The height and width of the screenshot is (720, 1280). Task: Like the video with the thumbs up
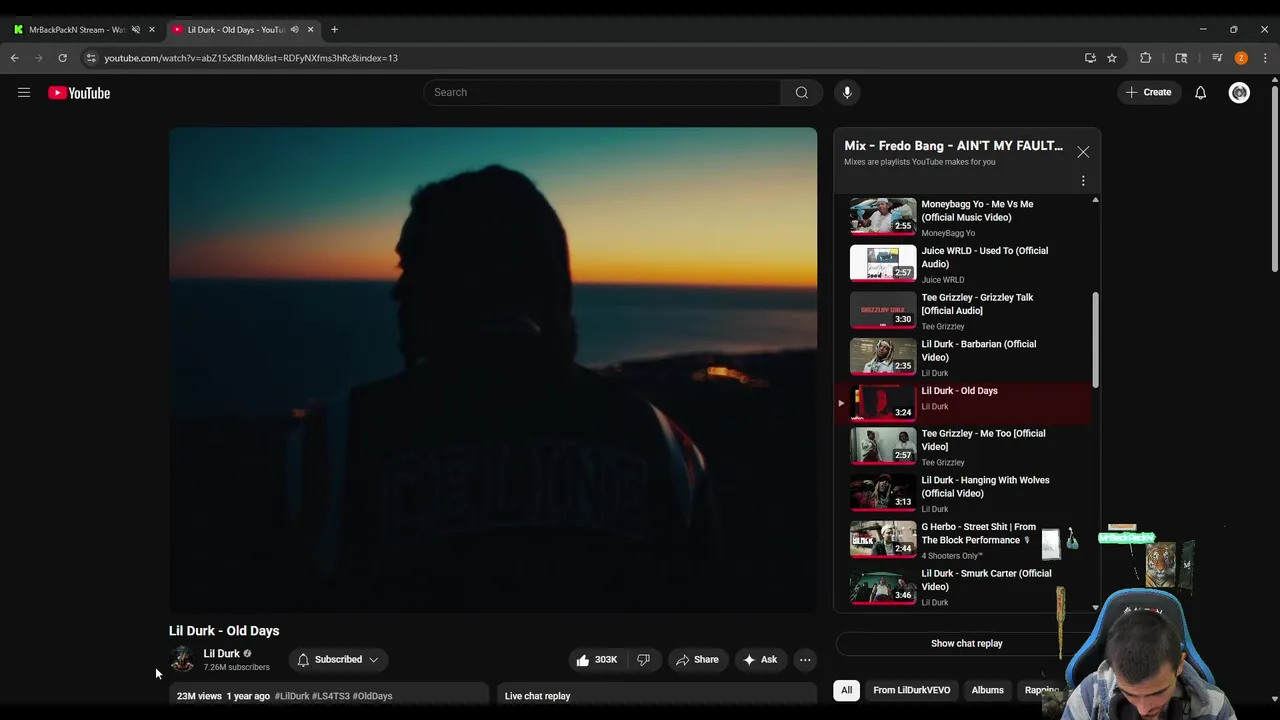(596, 660)
